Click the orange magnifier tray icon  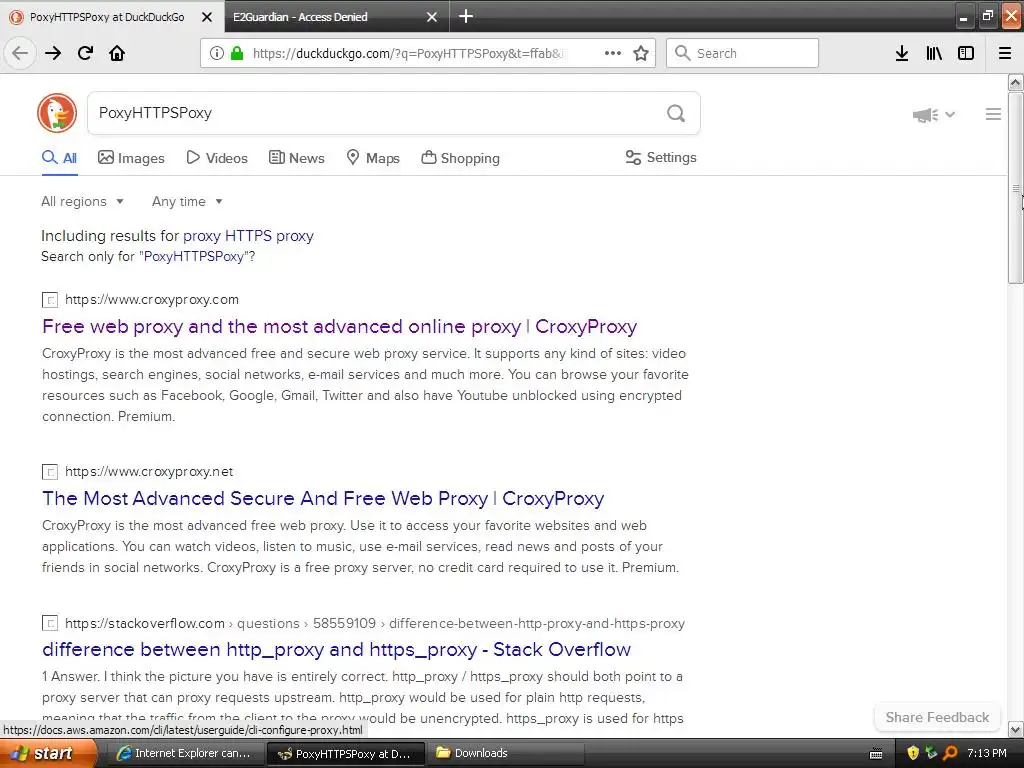click(x=950, y=753)
